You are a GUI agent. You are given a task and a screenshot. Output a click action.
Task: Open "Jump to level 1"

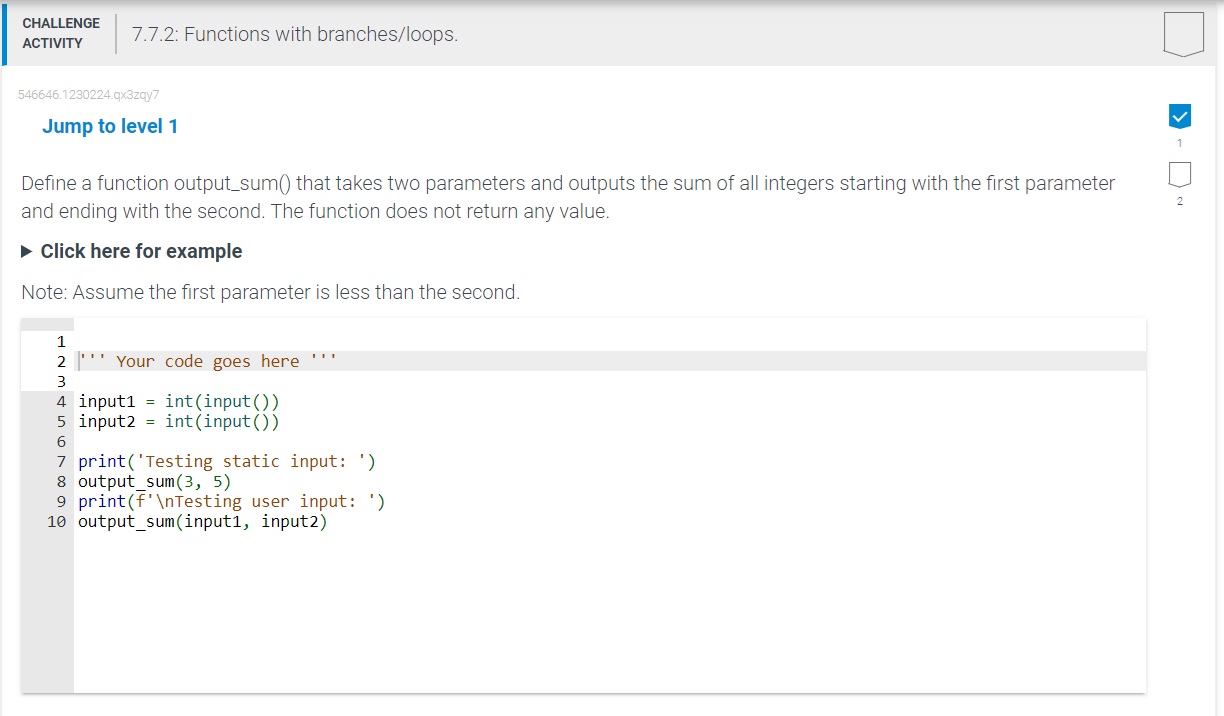click(x=110, y=125)
